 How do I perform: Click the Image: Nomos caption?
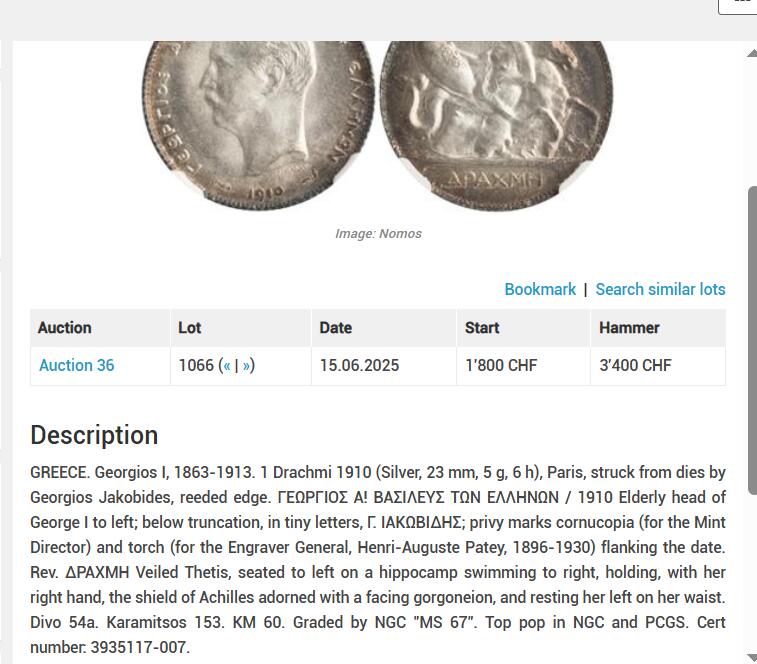point(378,234)
